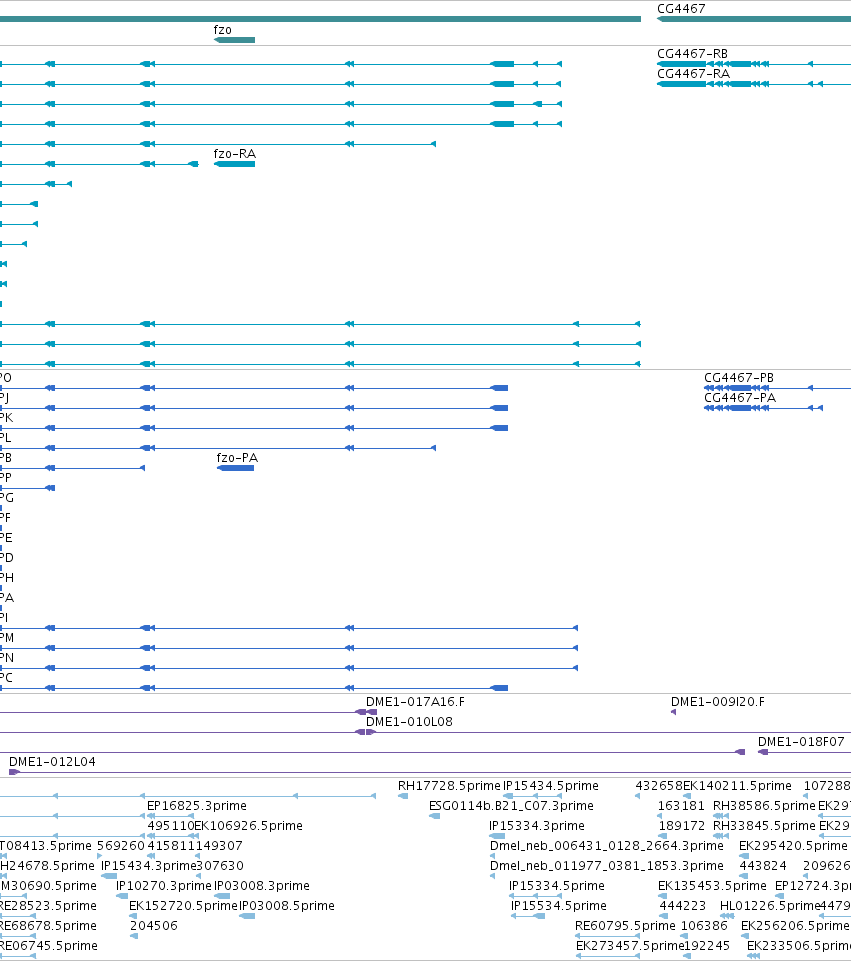The image size is (851, 961).
Task: Open the EK106926.5prime EST
Action: 248,826
